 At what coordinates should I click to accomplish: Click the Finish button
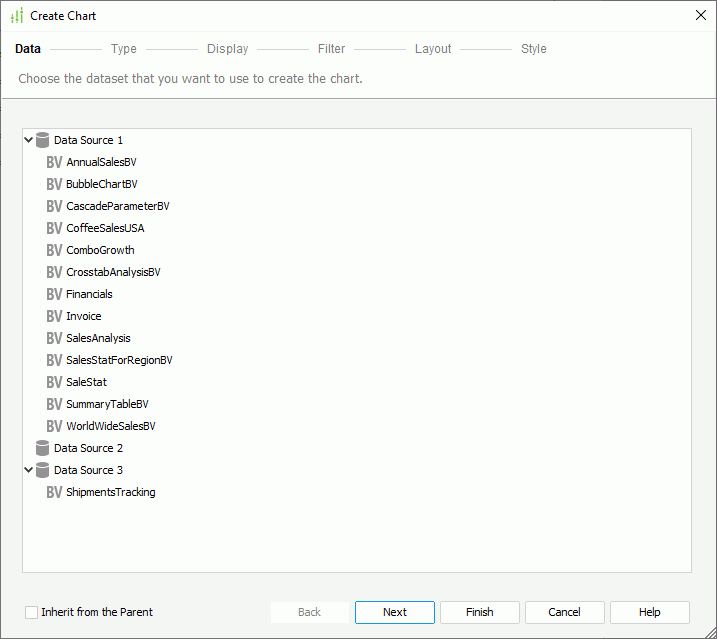click(x=480, y=612)
